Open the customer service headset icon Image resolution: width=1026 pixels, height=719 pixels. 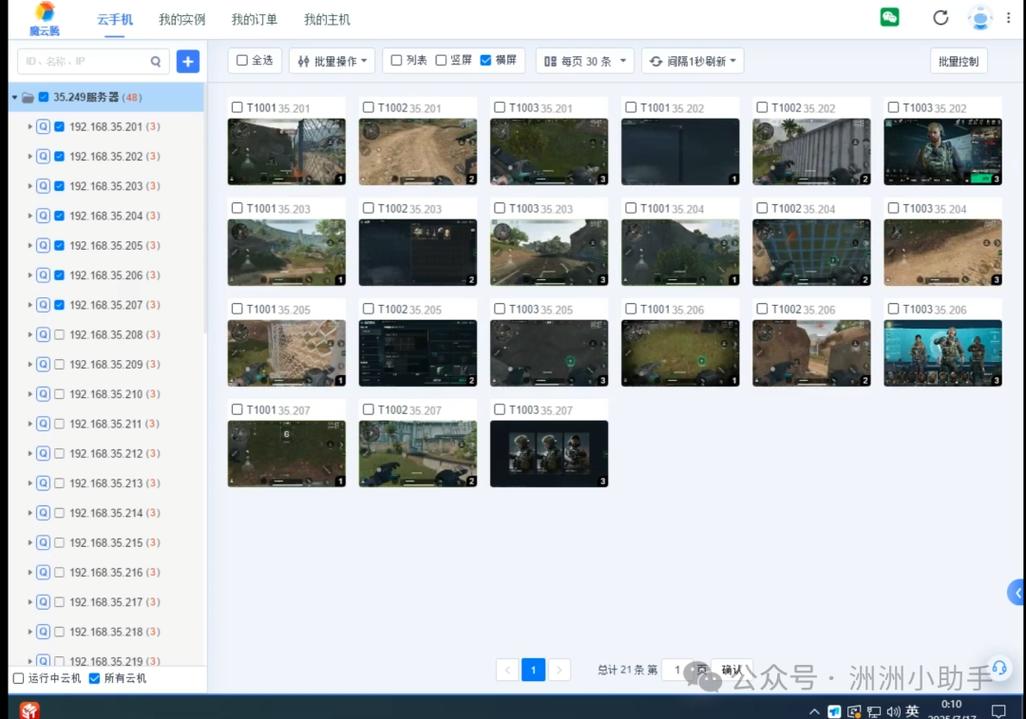tap(999, 667)
